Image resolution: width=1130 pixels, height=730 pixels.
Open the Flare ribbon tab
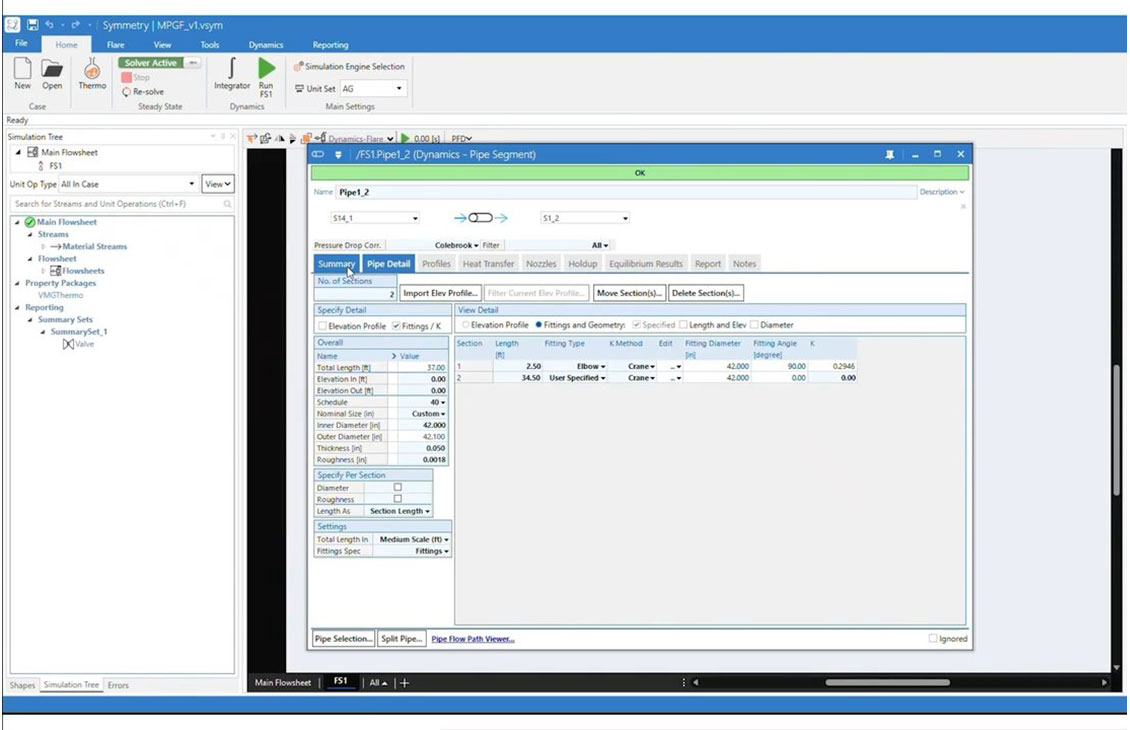click(115, 45)
